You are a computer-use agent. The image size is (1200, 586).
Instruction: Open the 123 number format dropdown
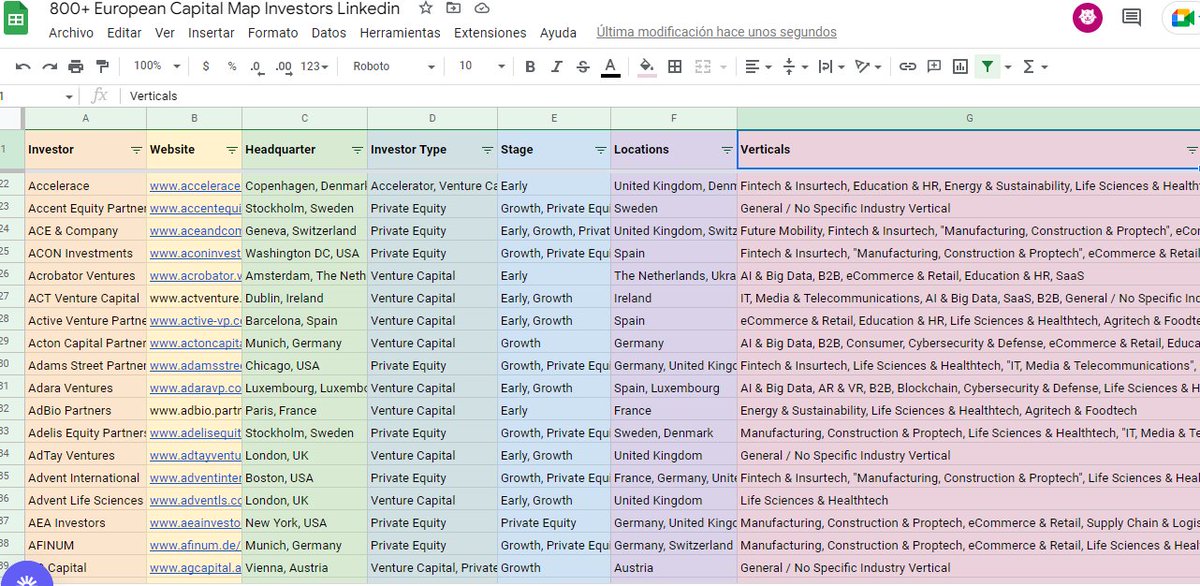[x=315, y=67]
